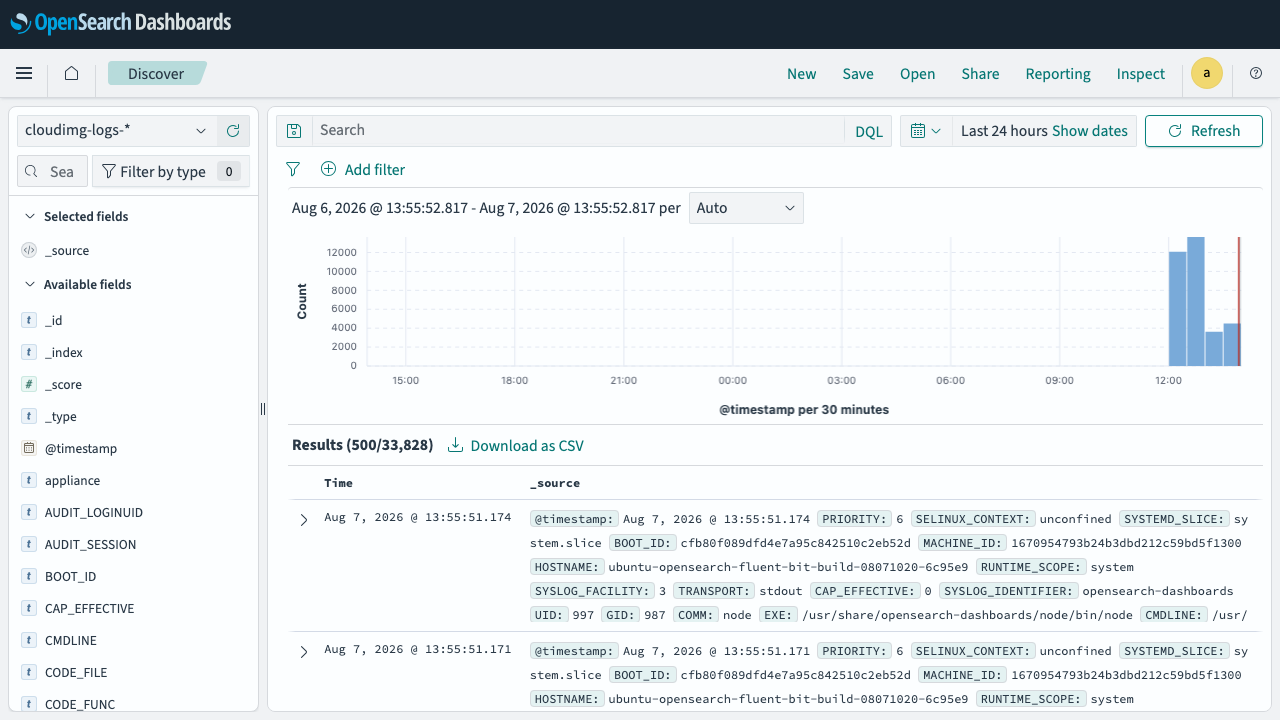Open the cloudimg-logs-* index pattern dropdown
Viewport: 1280px width, 720px height.
coord(117,131)
